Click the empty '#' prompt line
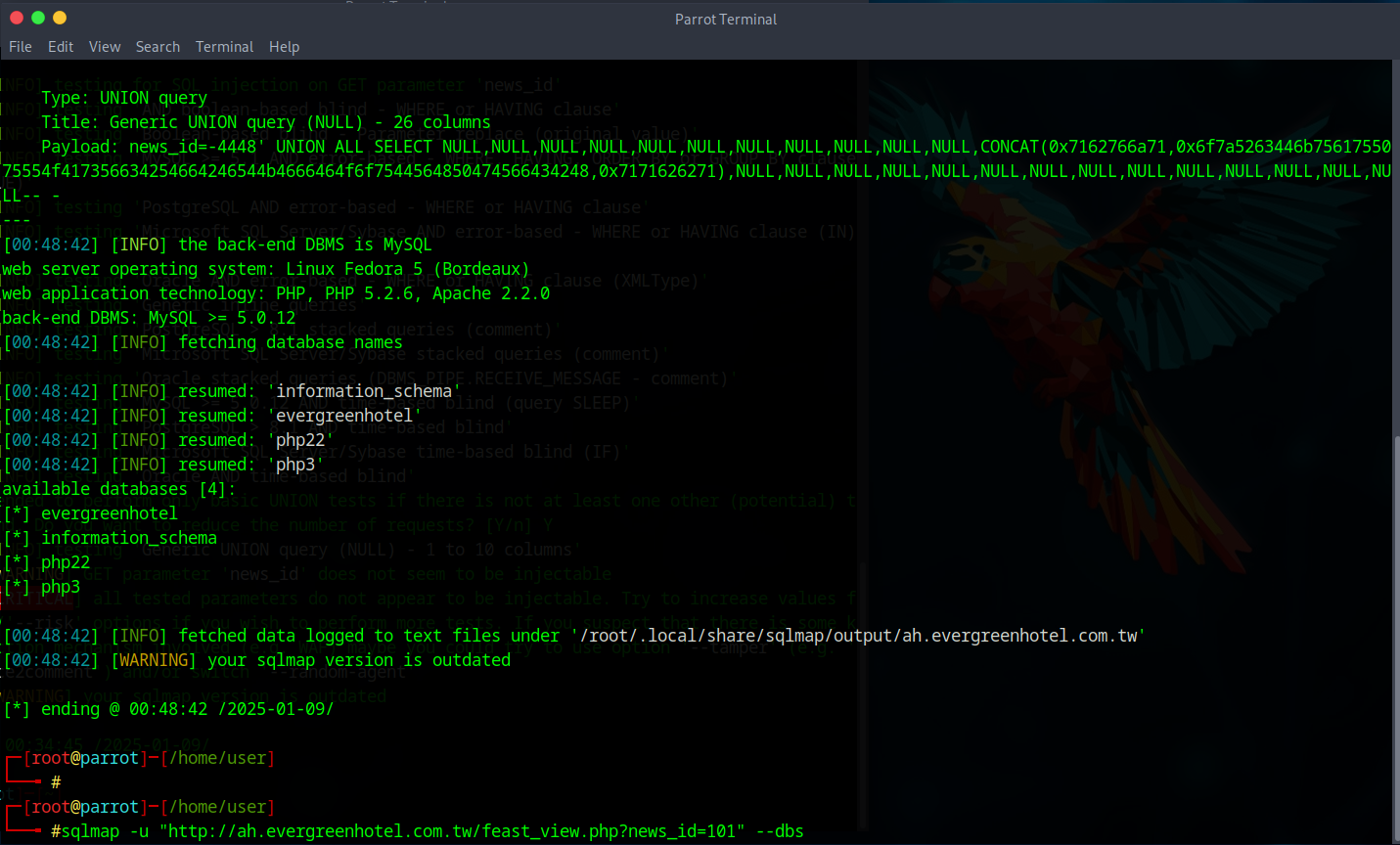Viewport: 1400px width, 845px height. (x=56, y=782)
